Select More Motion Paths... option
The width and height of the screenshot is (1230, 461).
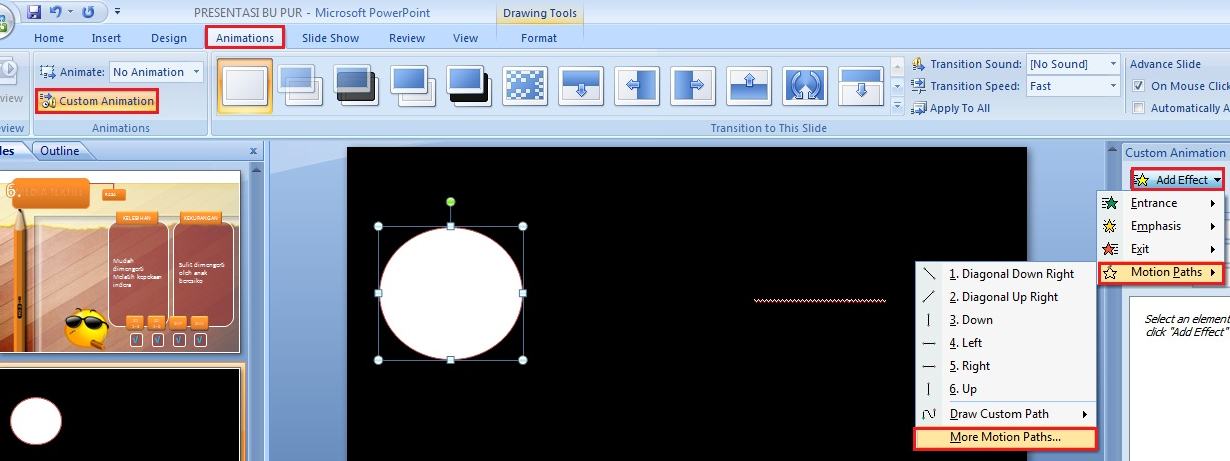(1006, 437)
